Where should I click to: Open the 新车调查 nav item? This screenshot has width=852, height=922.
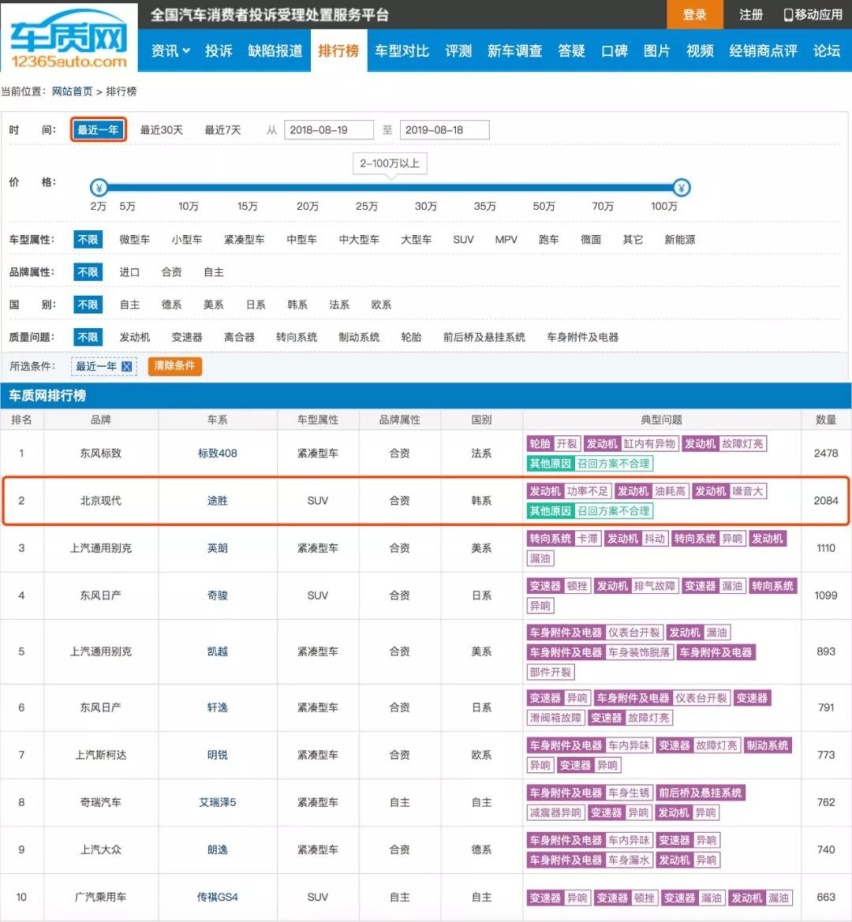tap(514, 51)
